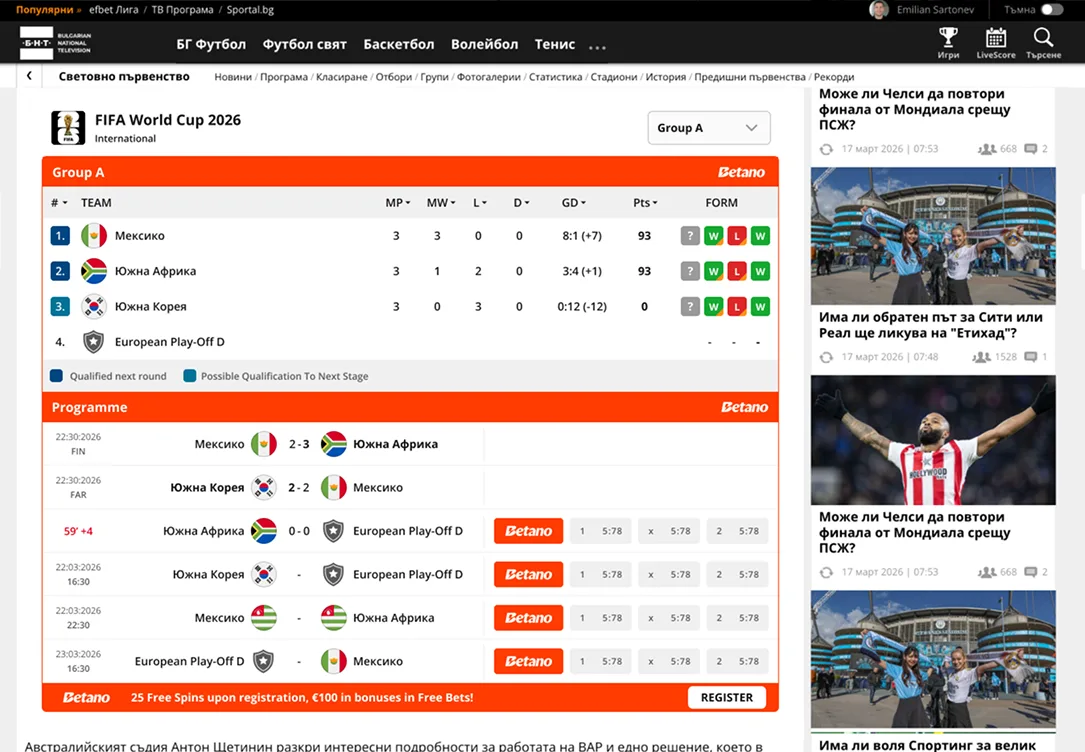Open the Футбол свят menu
This screenshot has width=1085, height=752.
pos(304,44)
